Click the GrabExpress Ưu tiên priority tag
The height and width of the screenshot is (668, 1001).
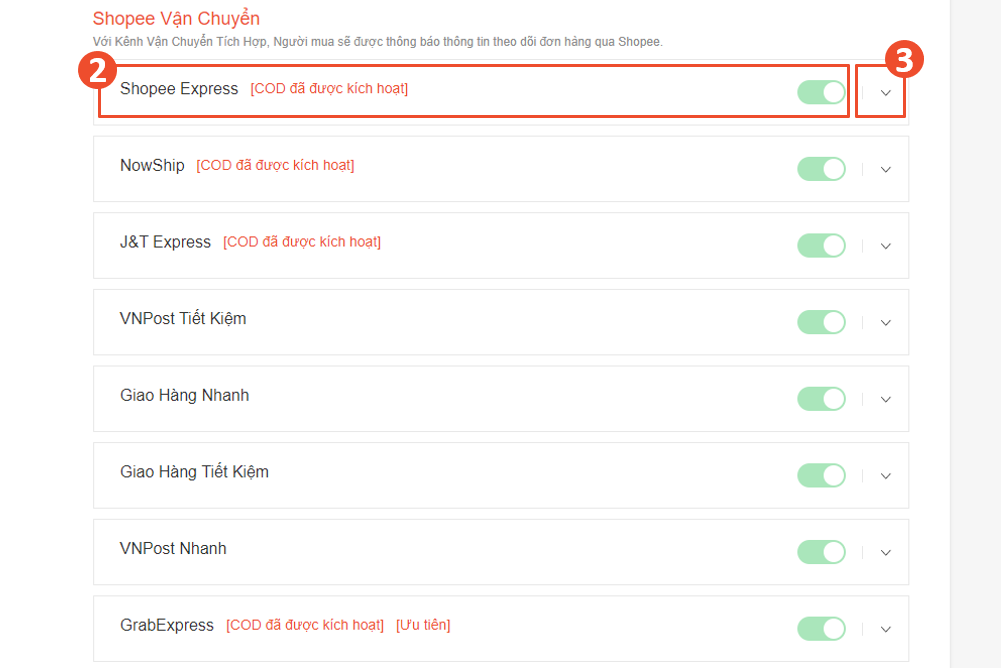tap(423, 625)
